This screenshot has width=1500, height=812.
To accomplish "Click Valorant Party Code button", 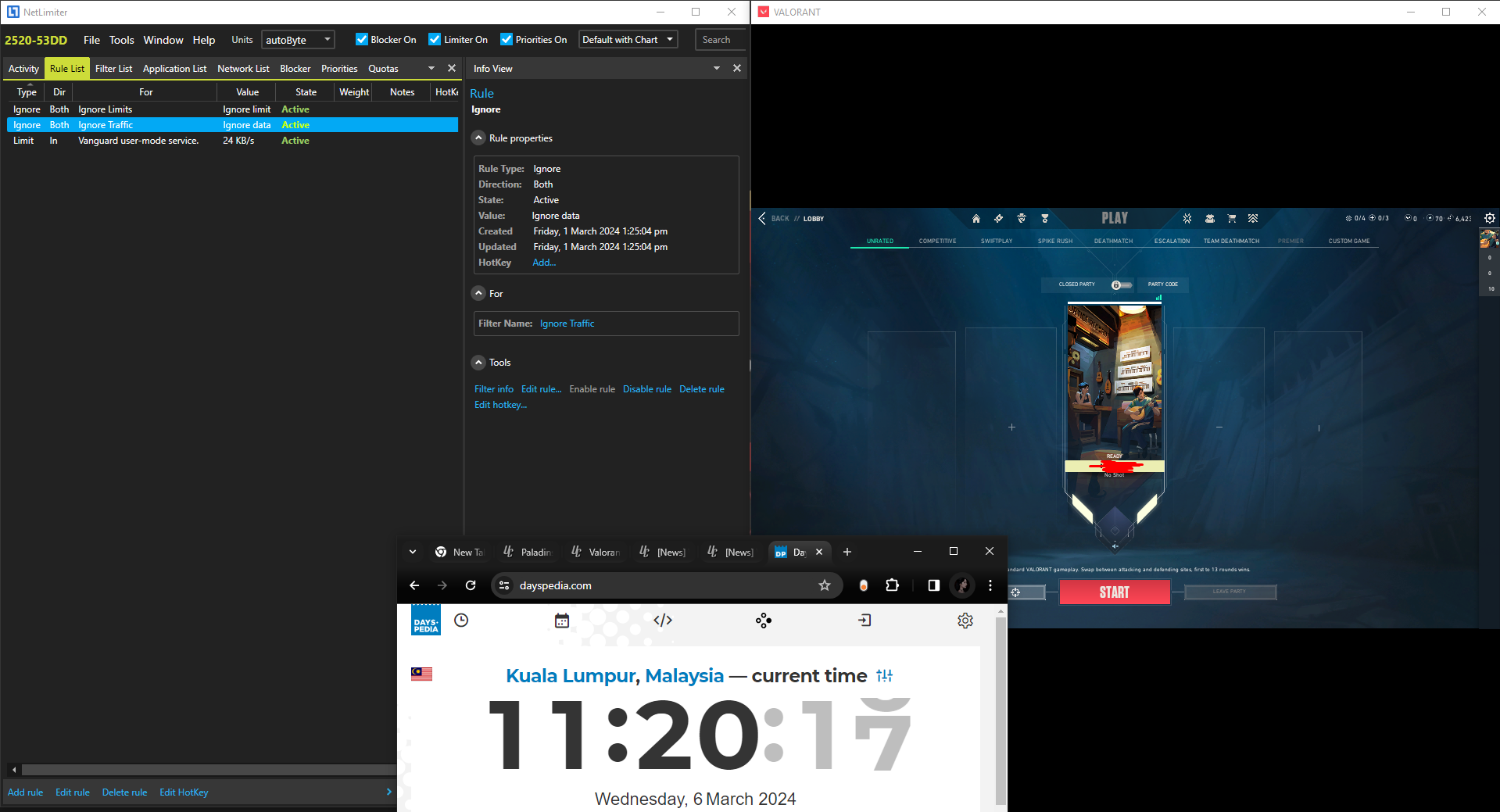I will [x=1162, y=284].
